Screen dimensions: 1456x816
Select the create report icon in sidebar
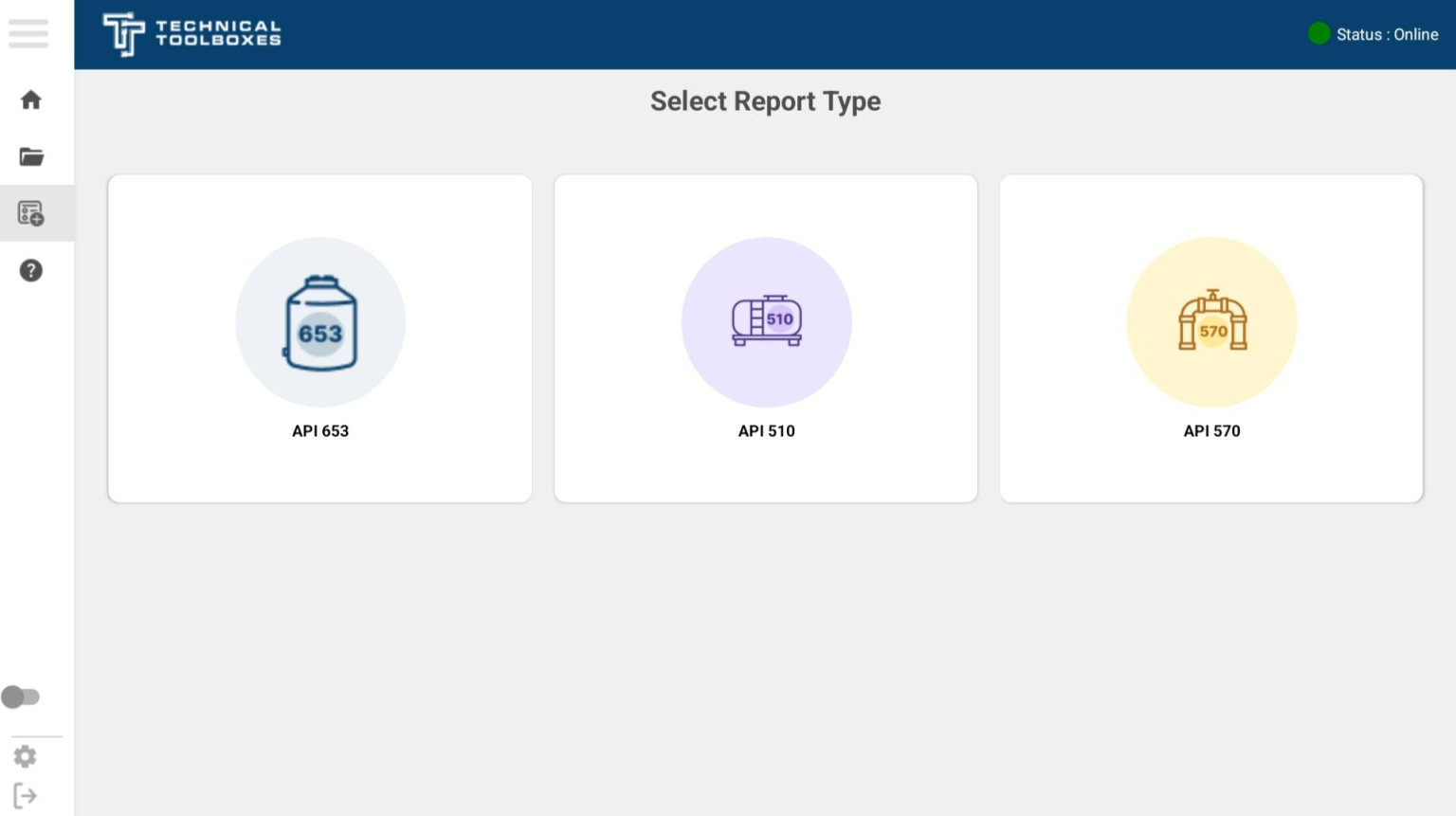[x=29, y=212]
